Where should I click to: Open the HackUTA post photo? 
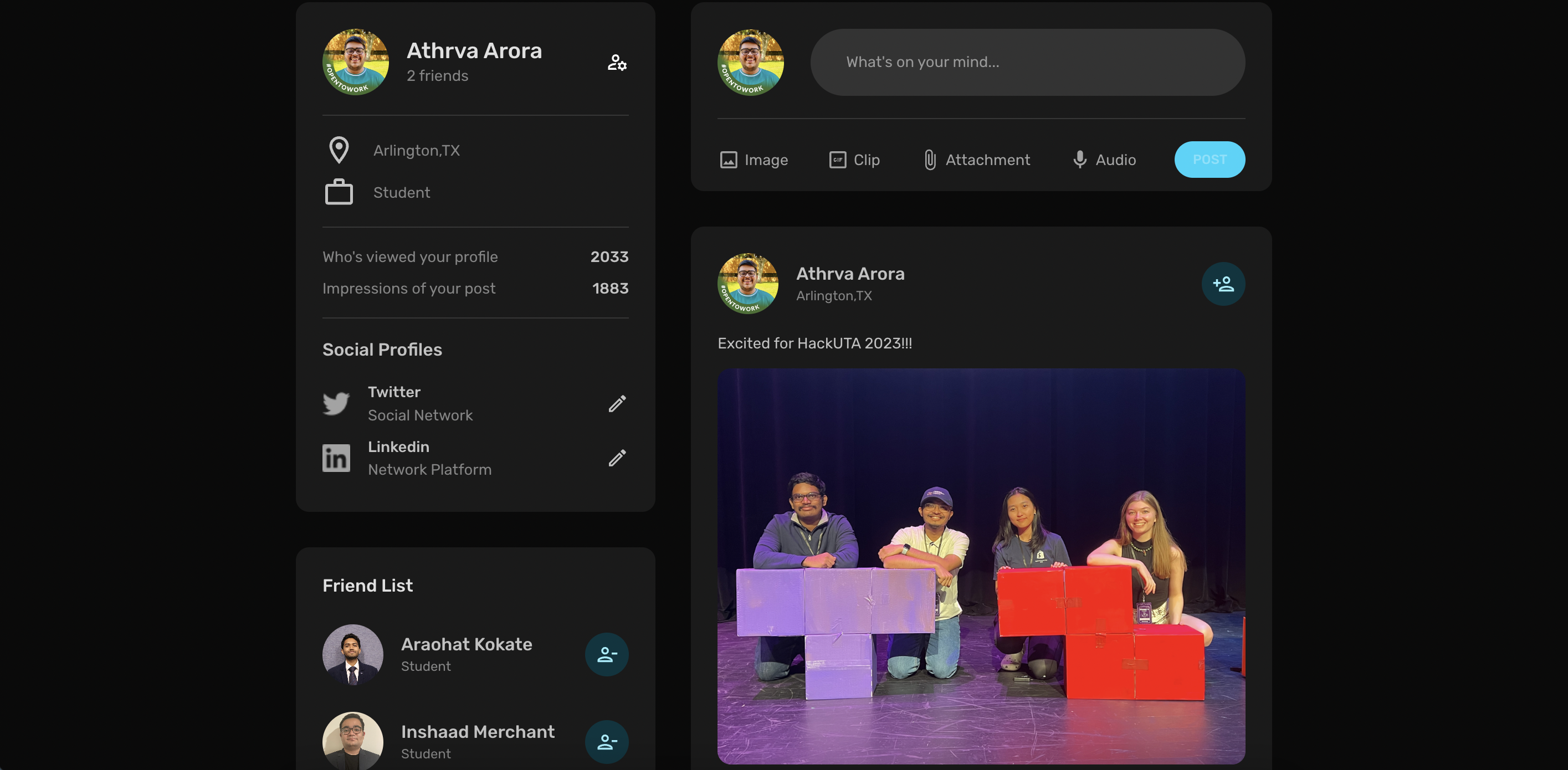(x=981, y=566)
